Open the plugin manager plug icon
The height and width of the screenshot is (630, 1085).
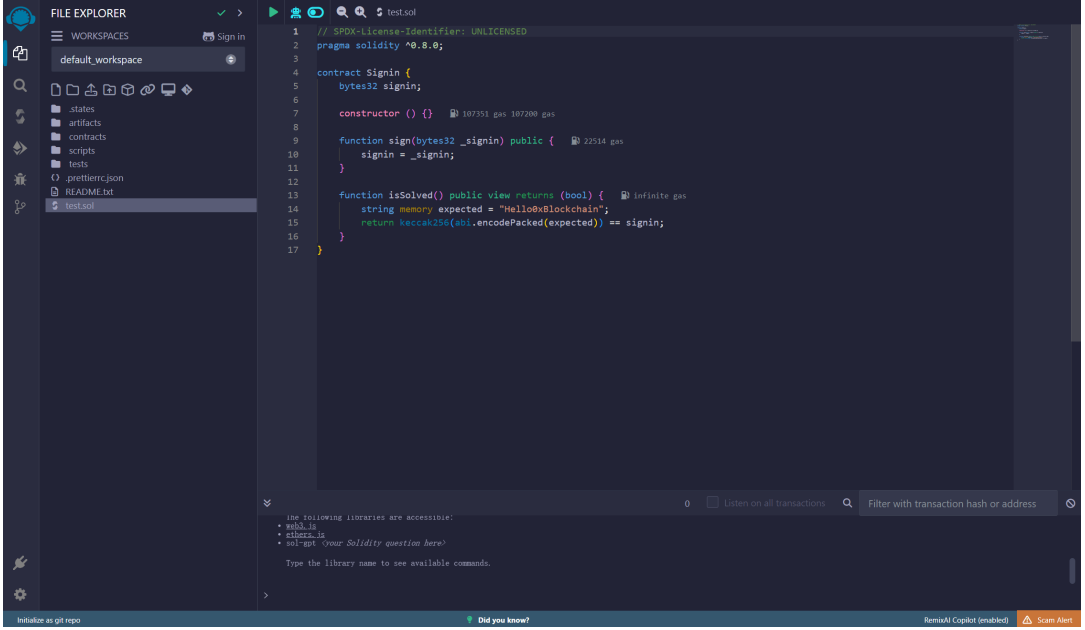tap(20, 563)
